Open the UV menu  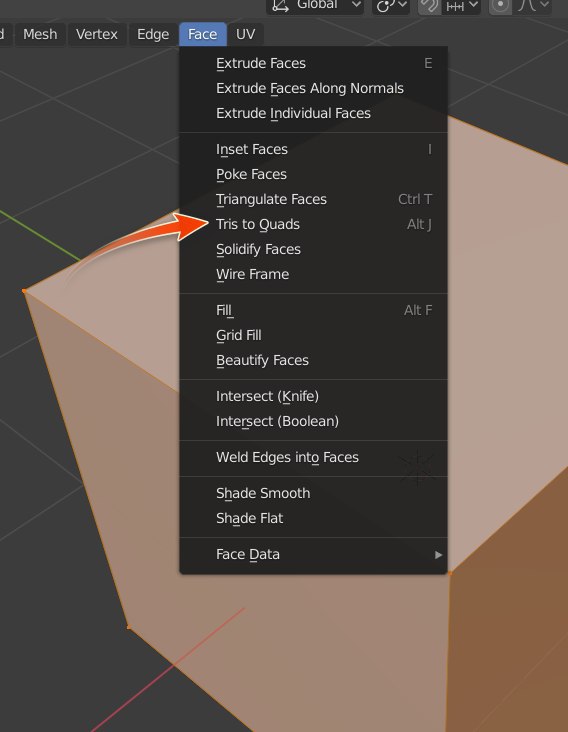click(x=245, y=35)
